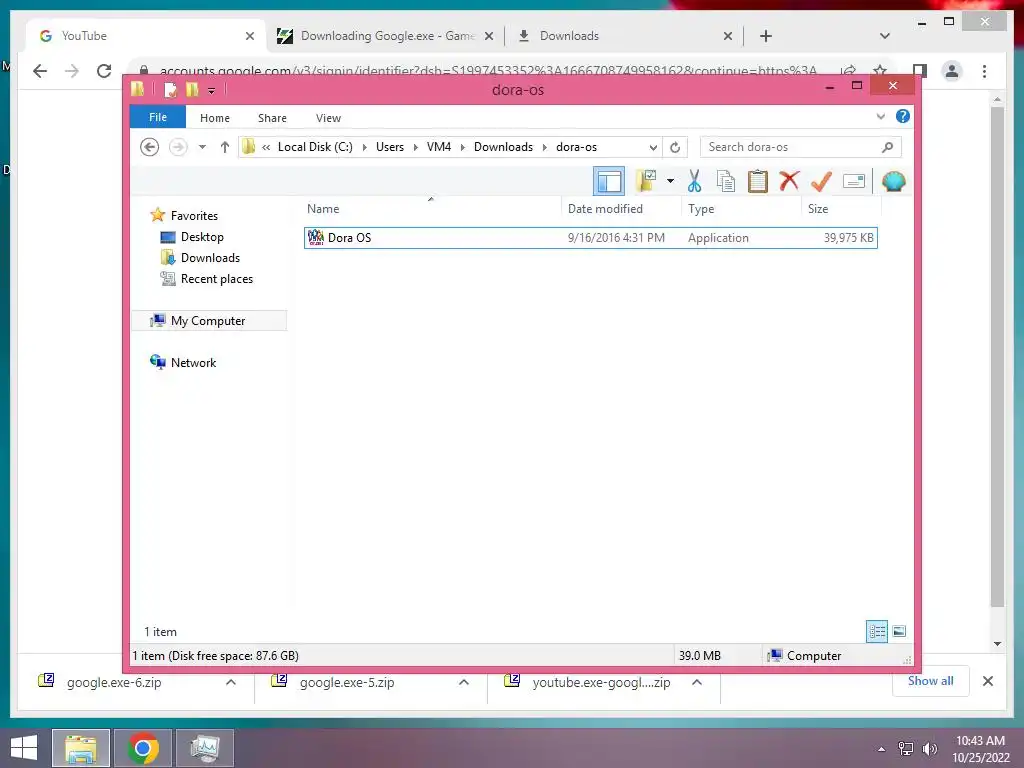Select Users in the address path
The image size is (1024, 768).
coord(390,147)
